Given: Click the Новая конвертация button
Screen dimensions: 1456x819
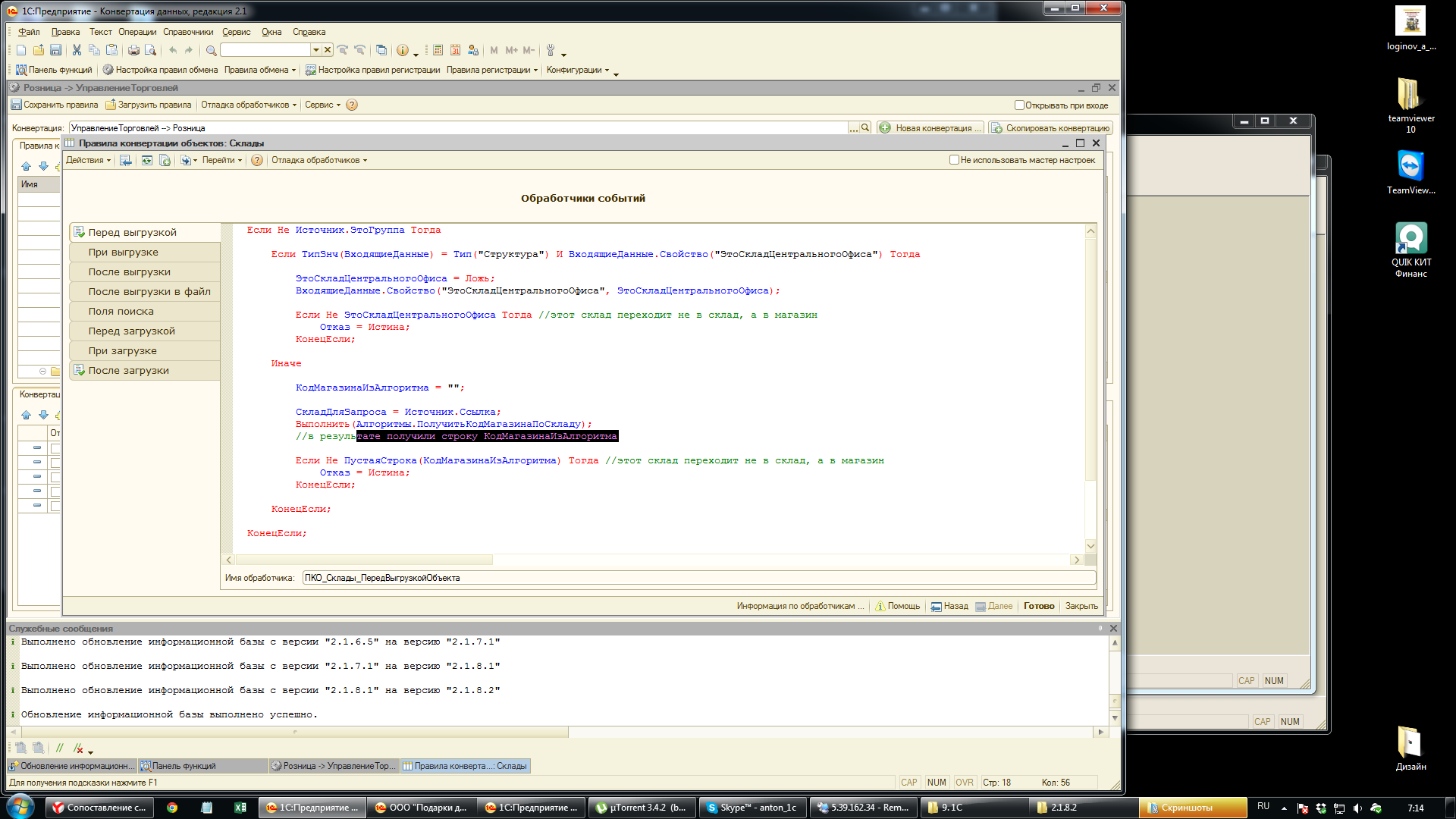Looking at the screenshot, I should [x=930, y=128].
